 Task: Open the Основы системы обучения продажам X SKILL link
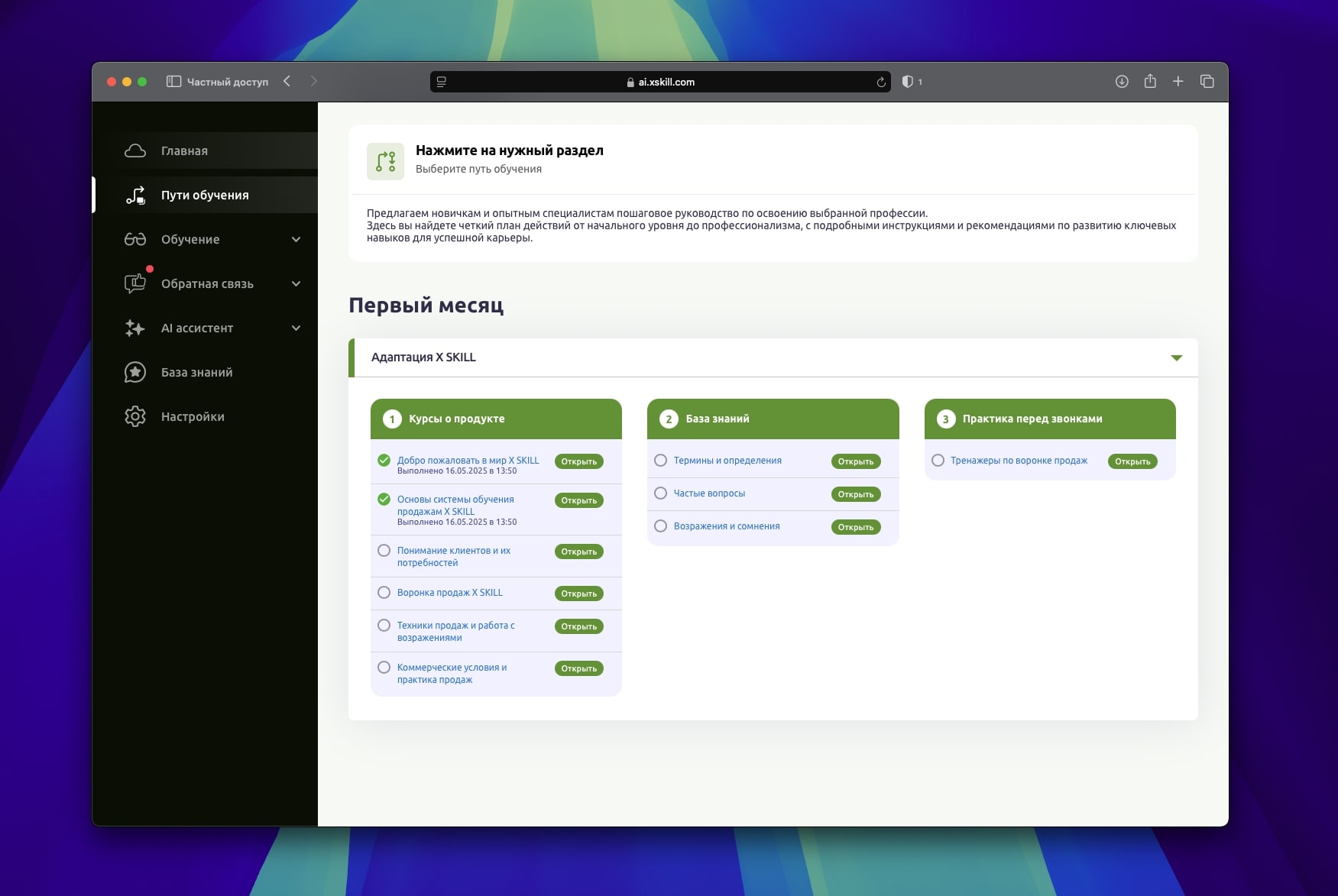455,505
